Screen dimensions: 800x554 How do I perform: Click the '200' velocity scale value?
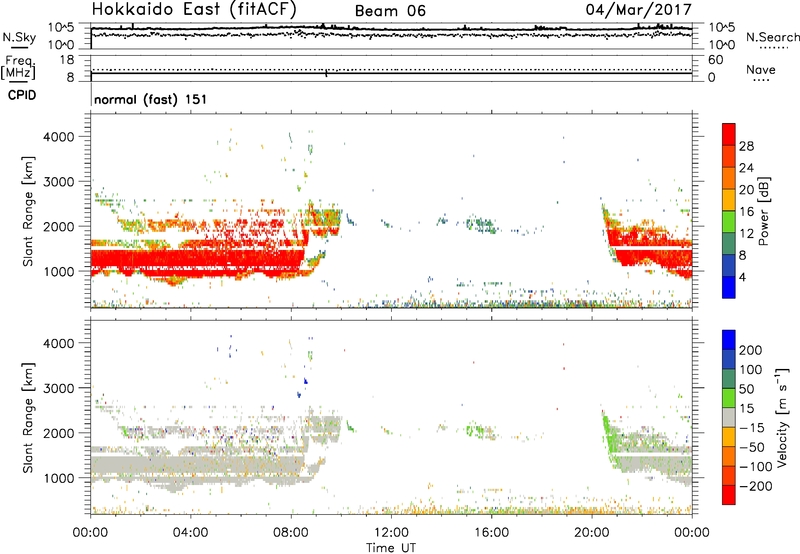751,350
